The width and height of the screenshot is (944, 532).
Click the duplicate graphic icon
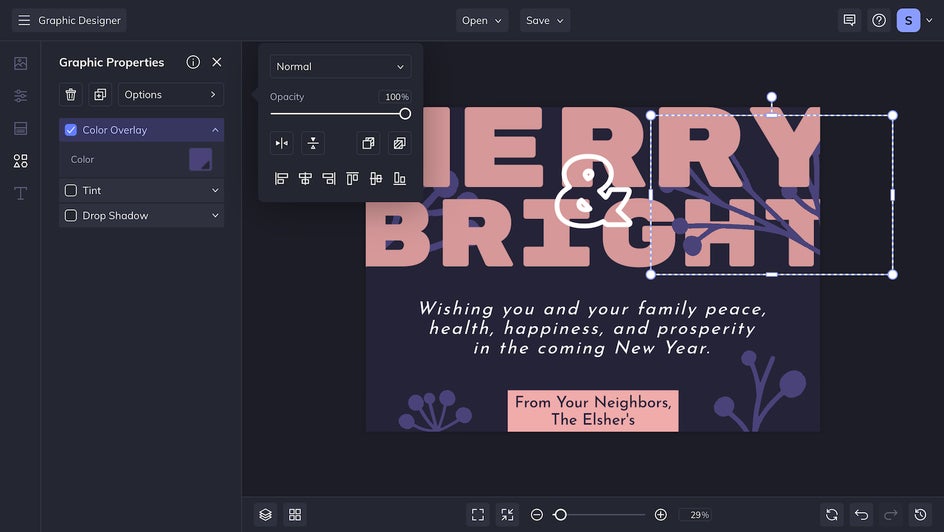100,94
